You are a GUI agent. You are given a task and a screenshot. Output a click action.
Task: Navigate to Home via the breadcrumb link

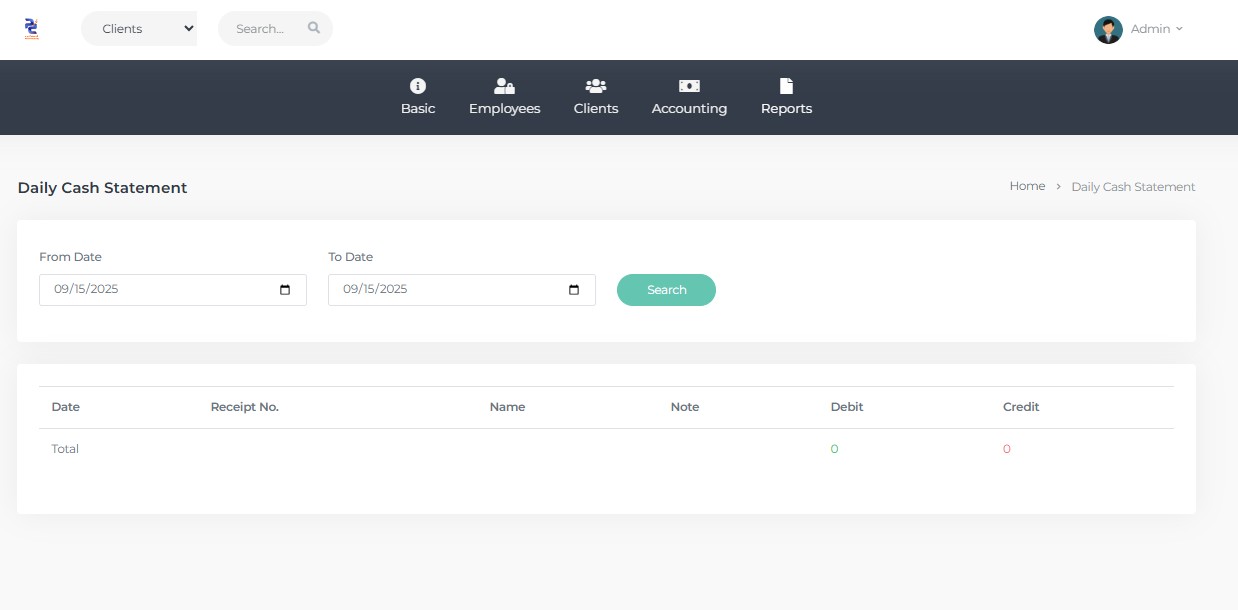click(x=1027, y=186)
